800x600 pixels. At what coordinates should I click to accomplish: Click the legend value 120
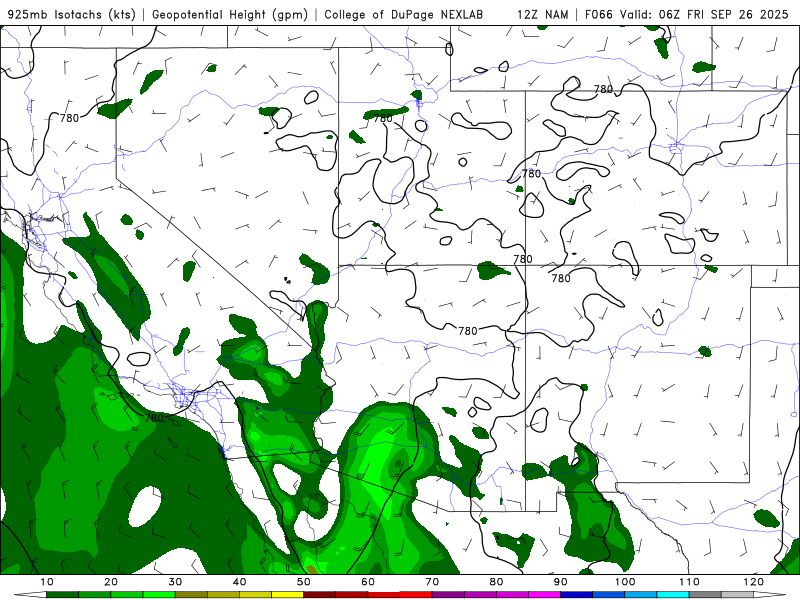754,582
